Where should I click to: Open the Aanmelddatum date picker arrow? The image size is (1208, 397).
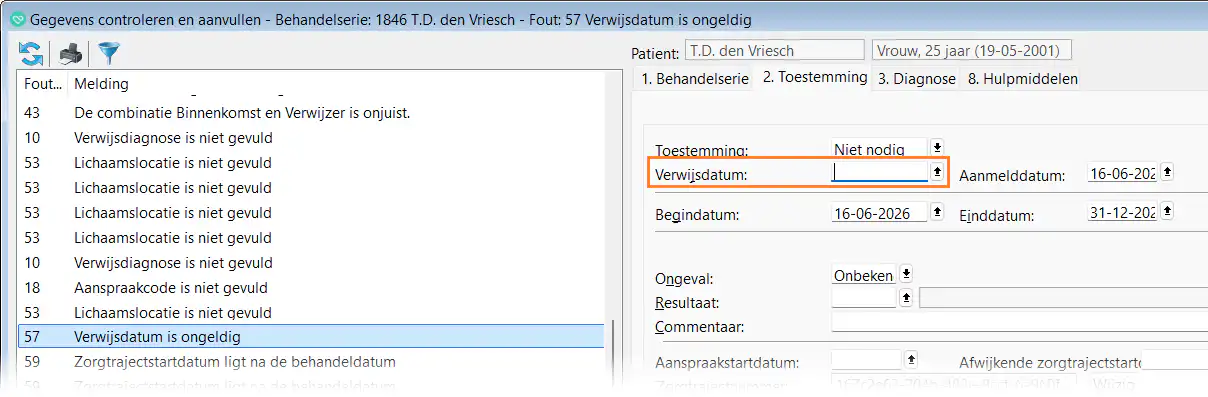(x=1167, y=172)
